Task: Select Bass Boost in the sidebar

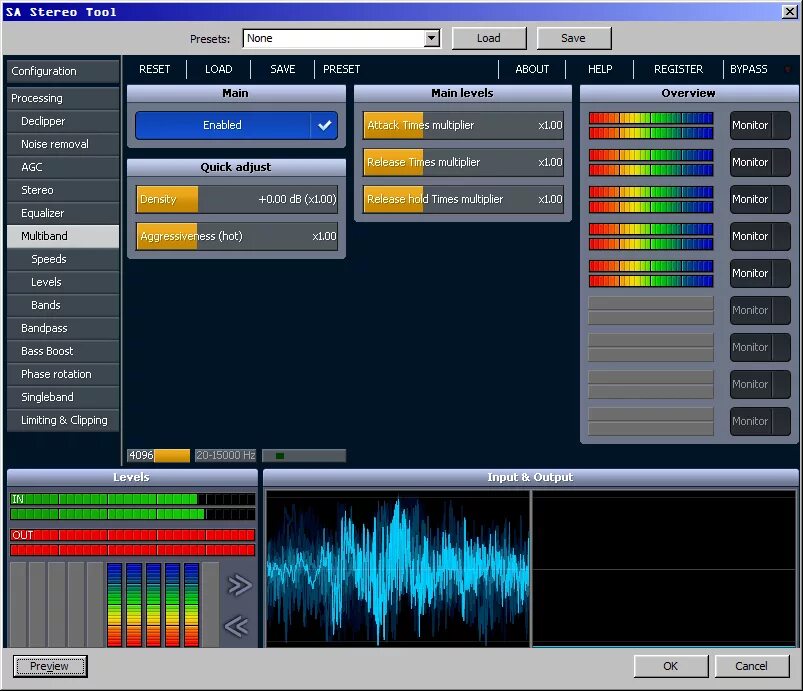Action: (63, 351)
